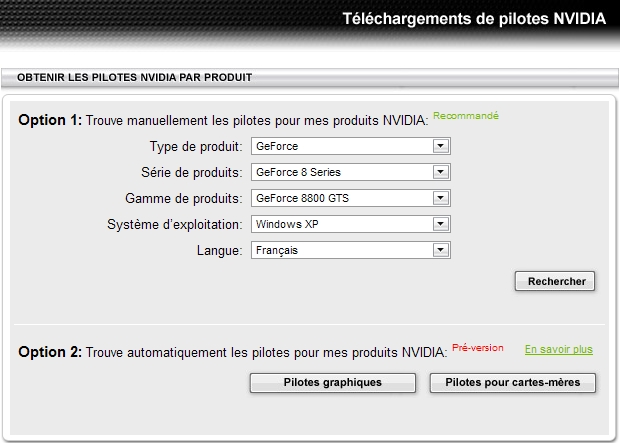
Task: Click the green Recommandé label
Action: coord(465,116)
